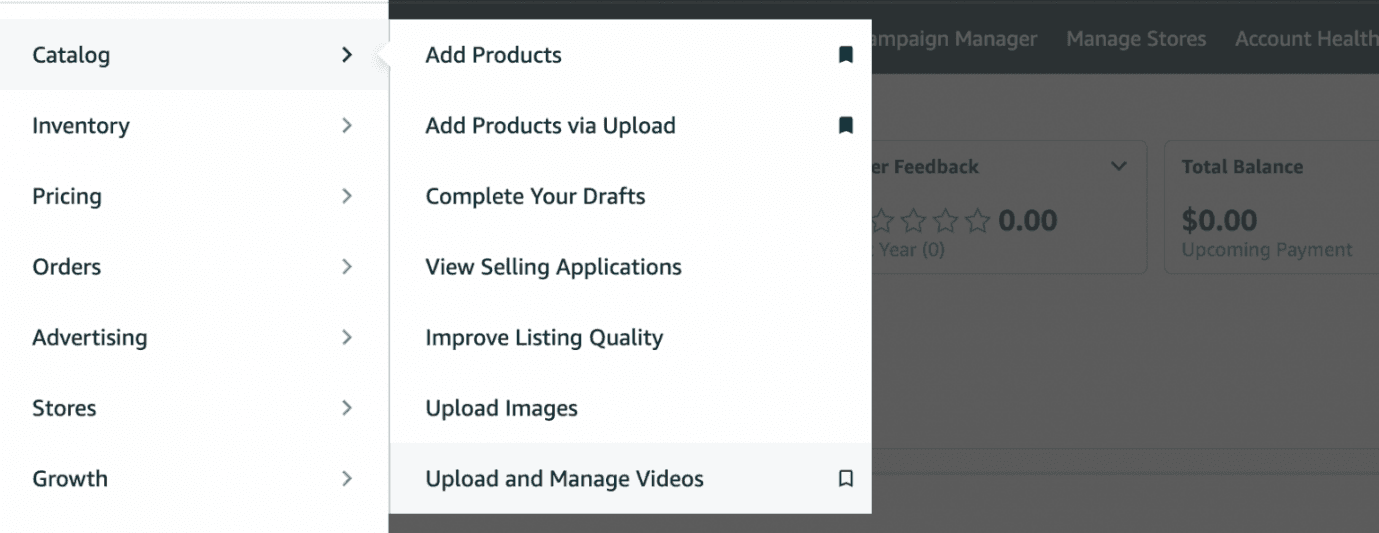Expand the Pricing submenu chevron
The height and width of the screenshot is (533, 1379).
347,196
